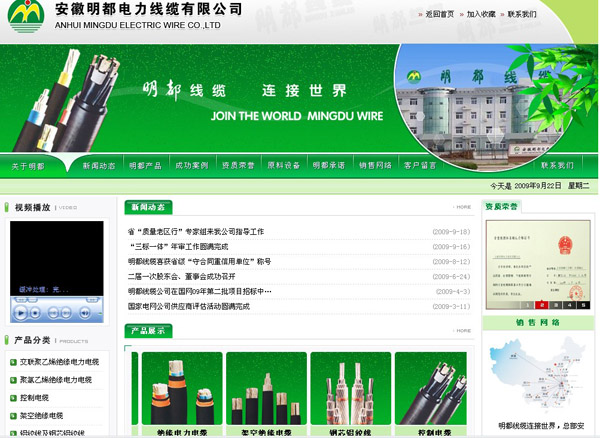Select slide 3 in certificate slideshow
The height and width of the screenshot is (438, 600).
(556, 305)
